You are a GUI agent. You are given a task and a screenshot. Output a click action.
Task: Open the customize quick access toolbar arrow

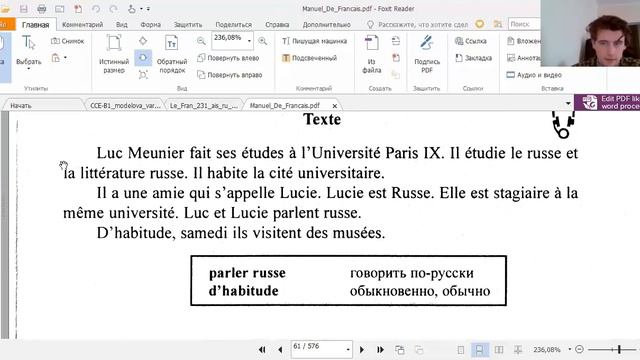149,9
